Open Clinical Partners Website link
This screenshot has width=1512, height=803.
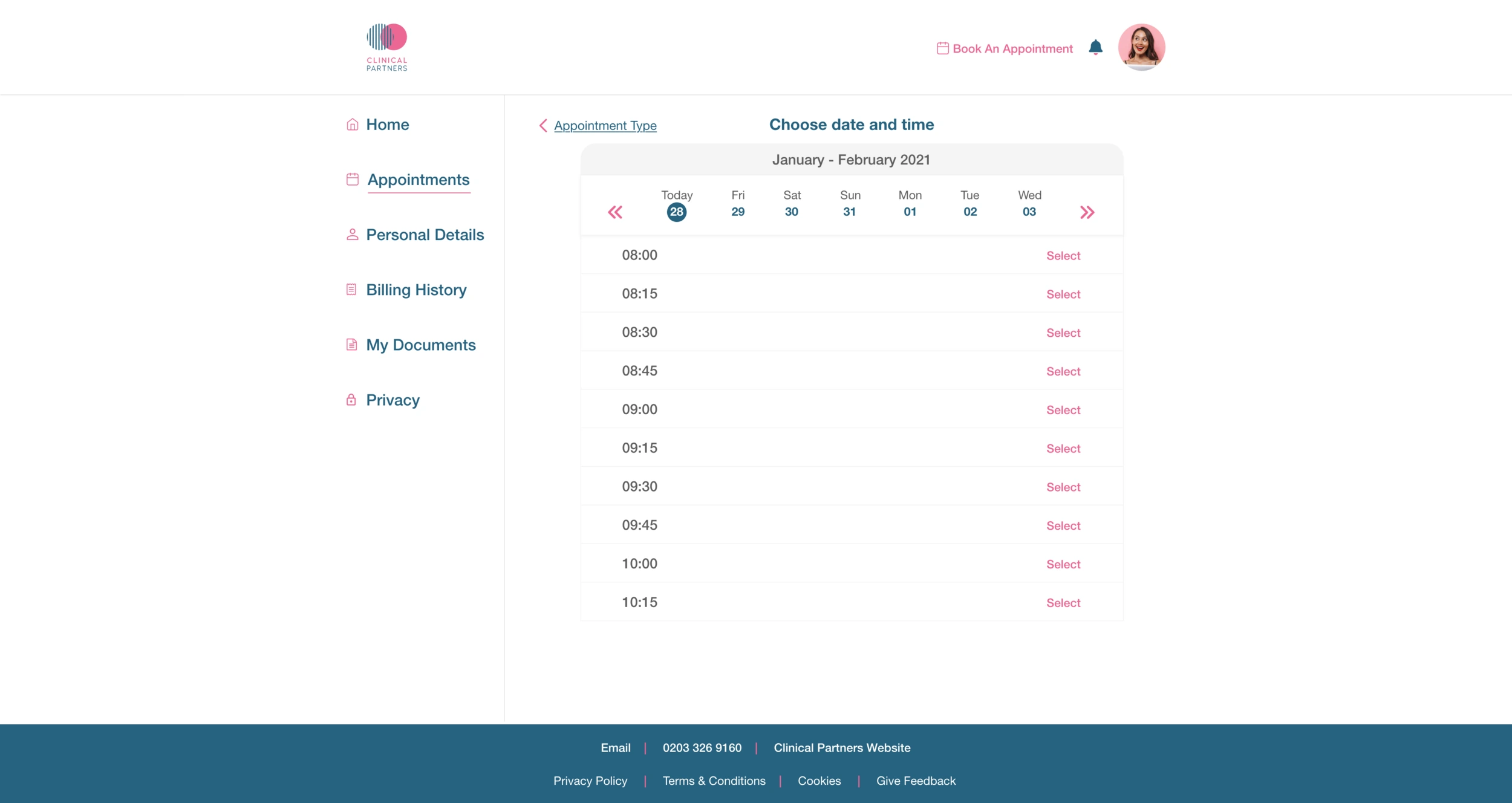(842, 748)
